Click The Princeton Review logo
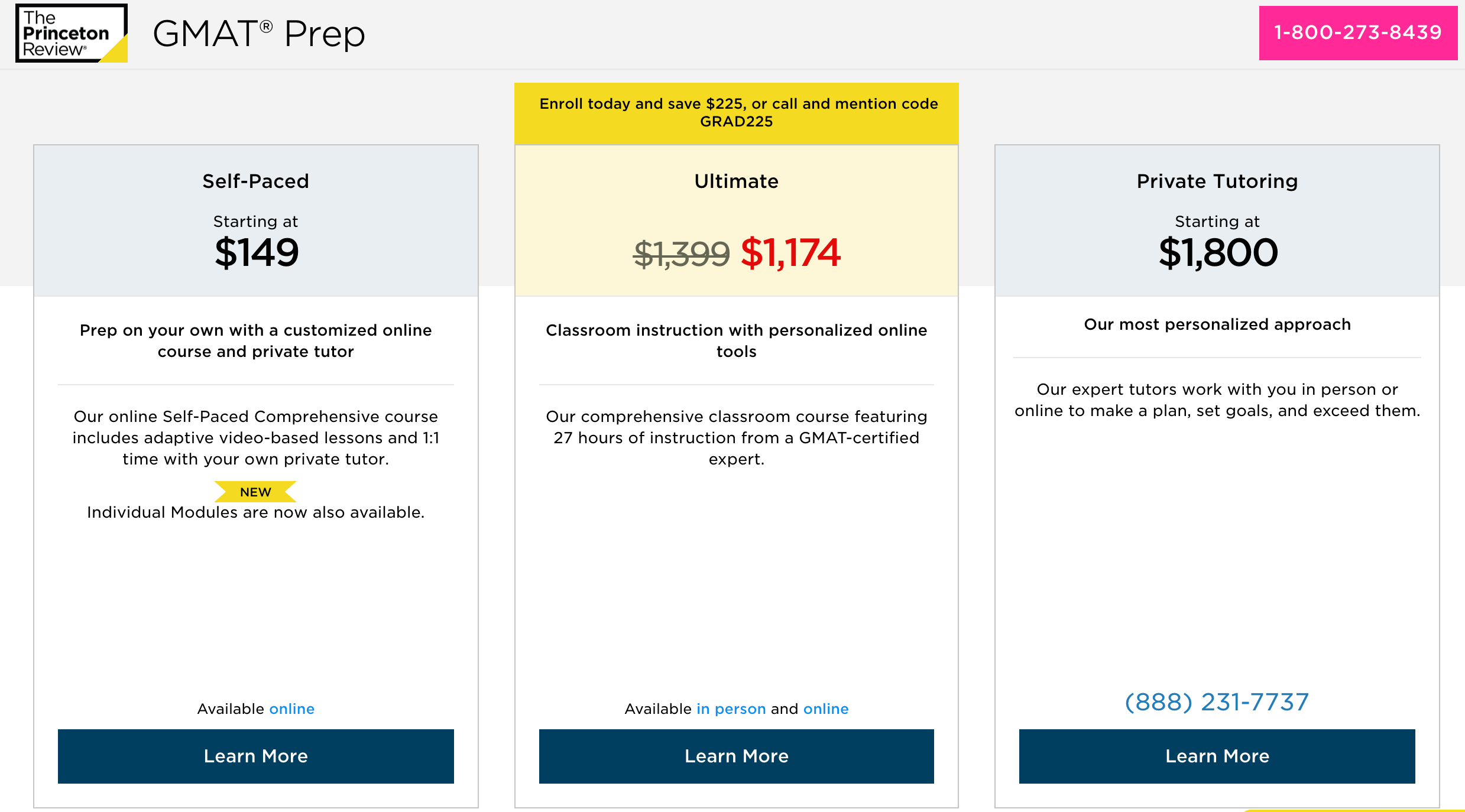This screenshot has height=812, width=1465. tap(70, 34)
